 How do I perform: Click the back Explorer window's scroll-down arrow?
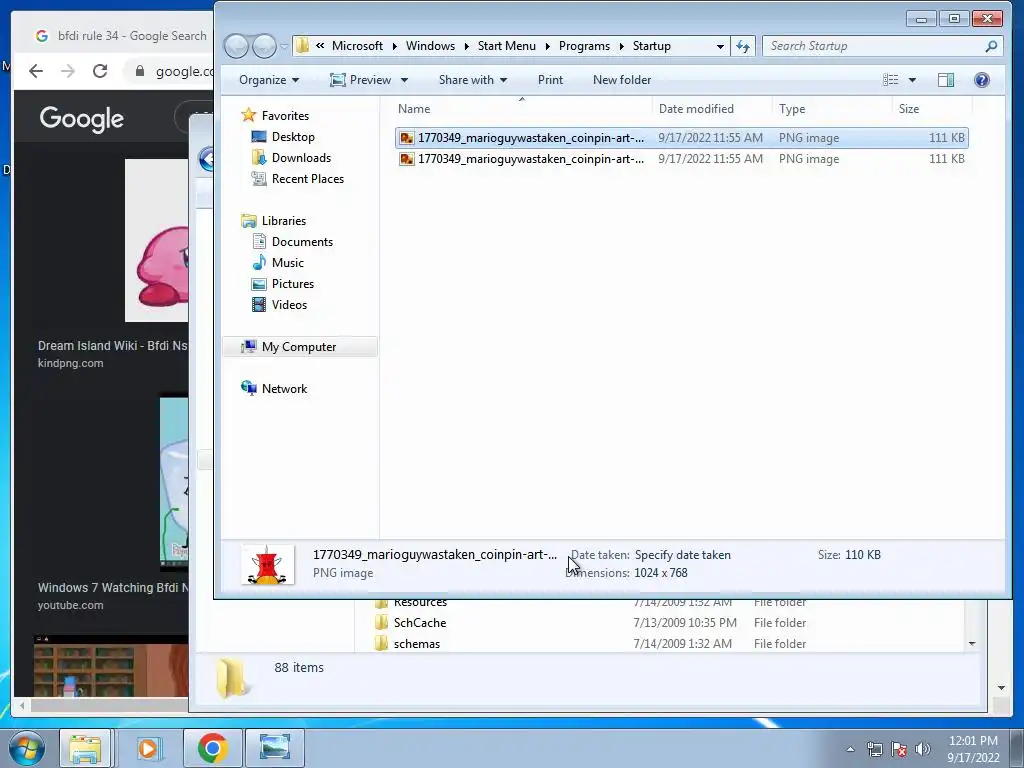(x=972, y=644)
